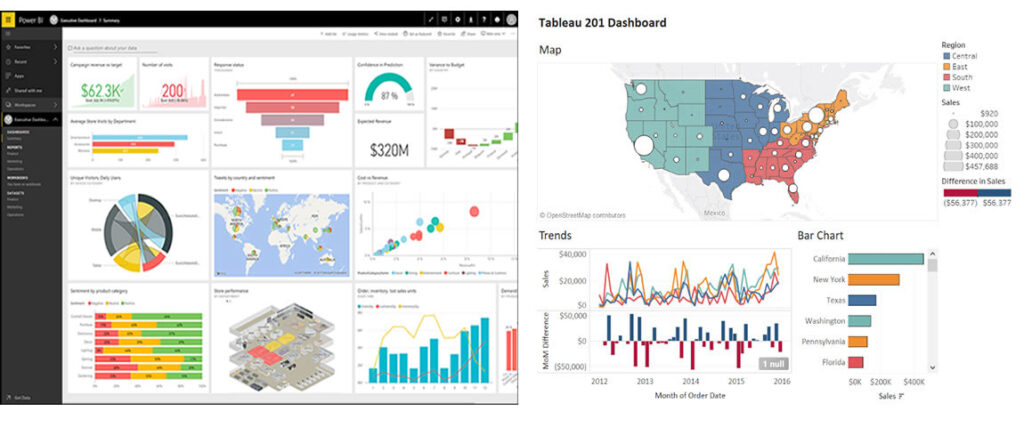This screenshot has height=427, width=1024.
Task: Open the Unique Visitors chord chart tile
Action: (x=138, y=225)
